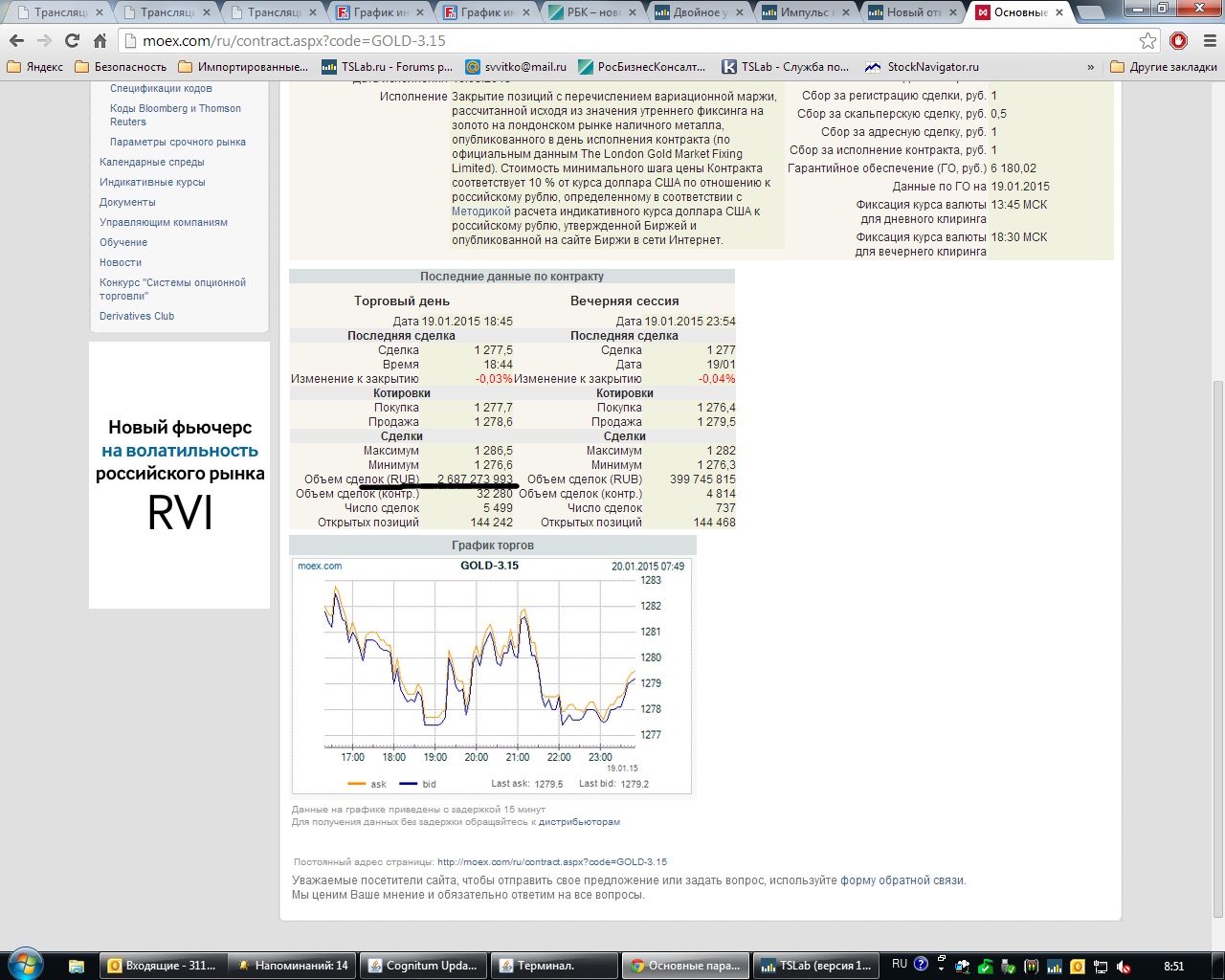1225x980 pixels.
Task: Open the Терминал taskbar button
Action: [x=554, y=966]
